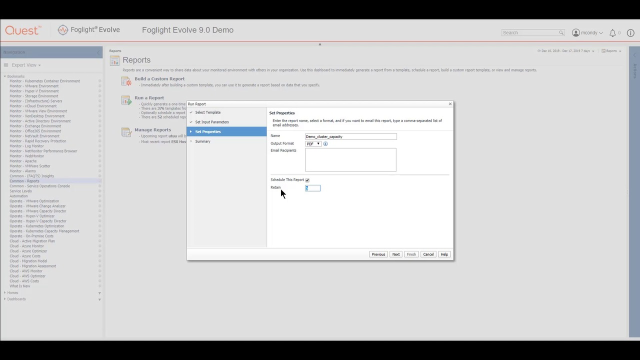Click the bookmark star next to Monitor - Storage Environment
The image size is (640, 360).
(100, 96)
